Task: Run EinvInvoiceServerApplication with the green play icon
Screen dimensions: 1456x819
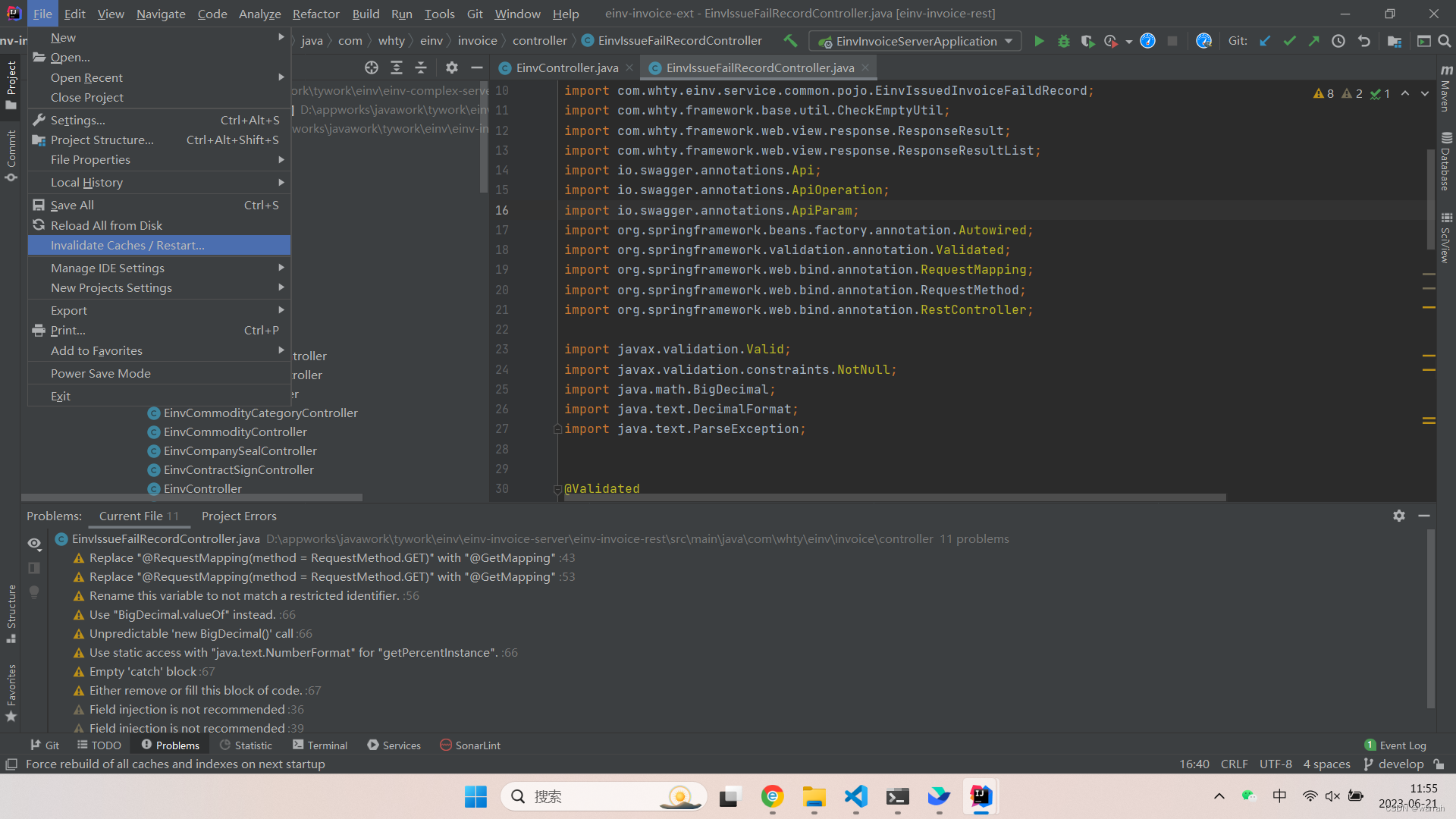Action: [x=1039, y=41]
